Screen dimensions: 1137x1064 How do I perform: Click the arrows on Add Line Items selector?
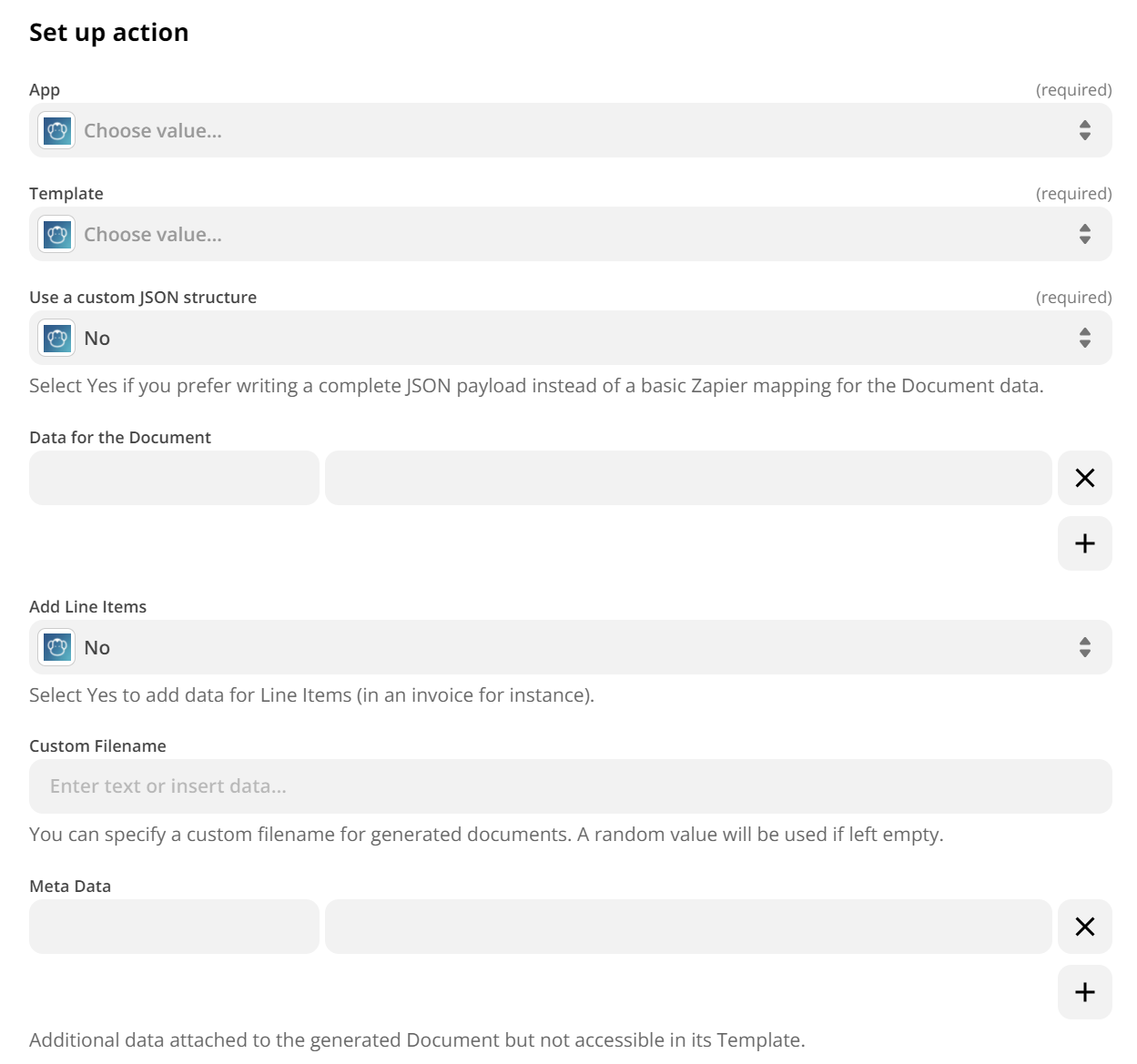point(1084,647)
